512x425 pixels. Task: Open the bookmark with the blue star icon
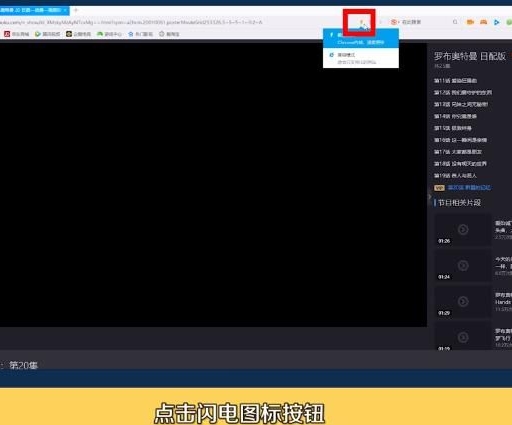(x=140, y=34)
